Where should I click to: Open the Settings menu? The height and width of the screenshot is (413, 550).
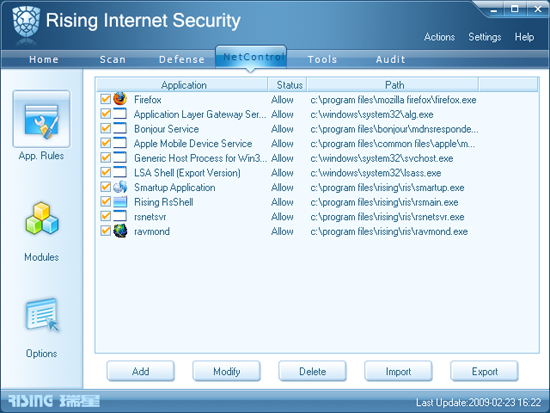485,37
